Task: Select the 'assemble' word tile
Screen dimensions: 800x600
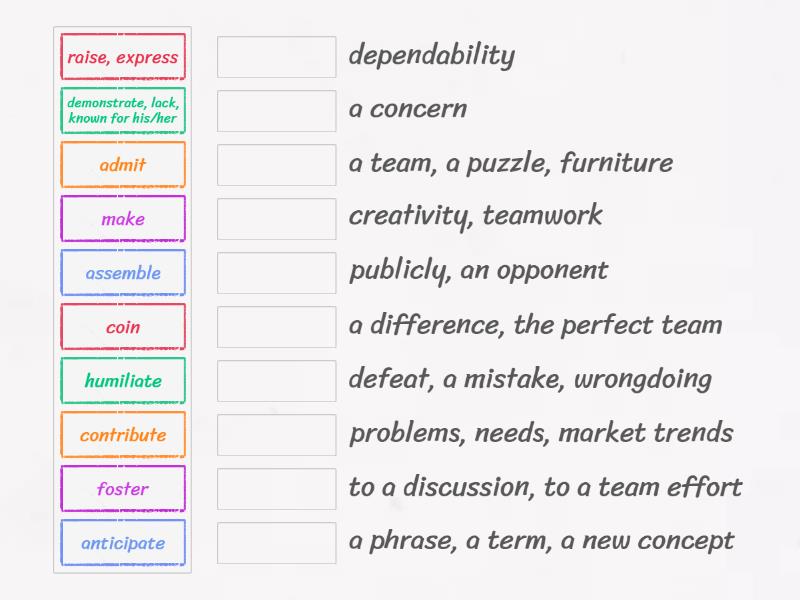Action: click(x=122, y=272)
